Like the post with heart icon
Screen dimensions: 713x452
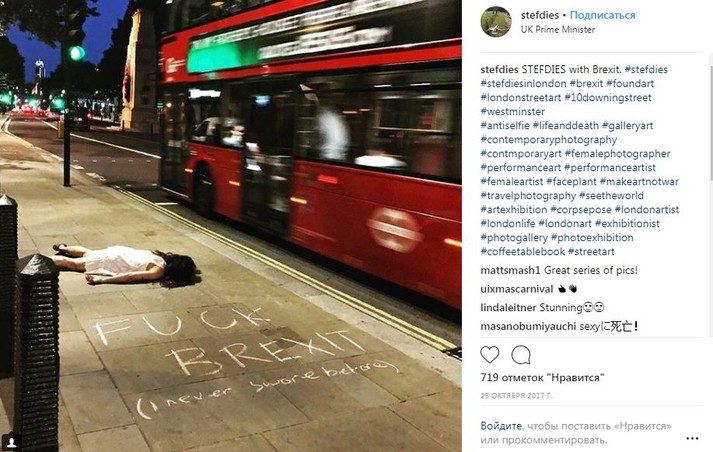tap(490, 354)
